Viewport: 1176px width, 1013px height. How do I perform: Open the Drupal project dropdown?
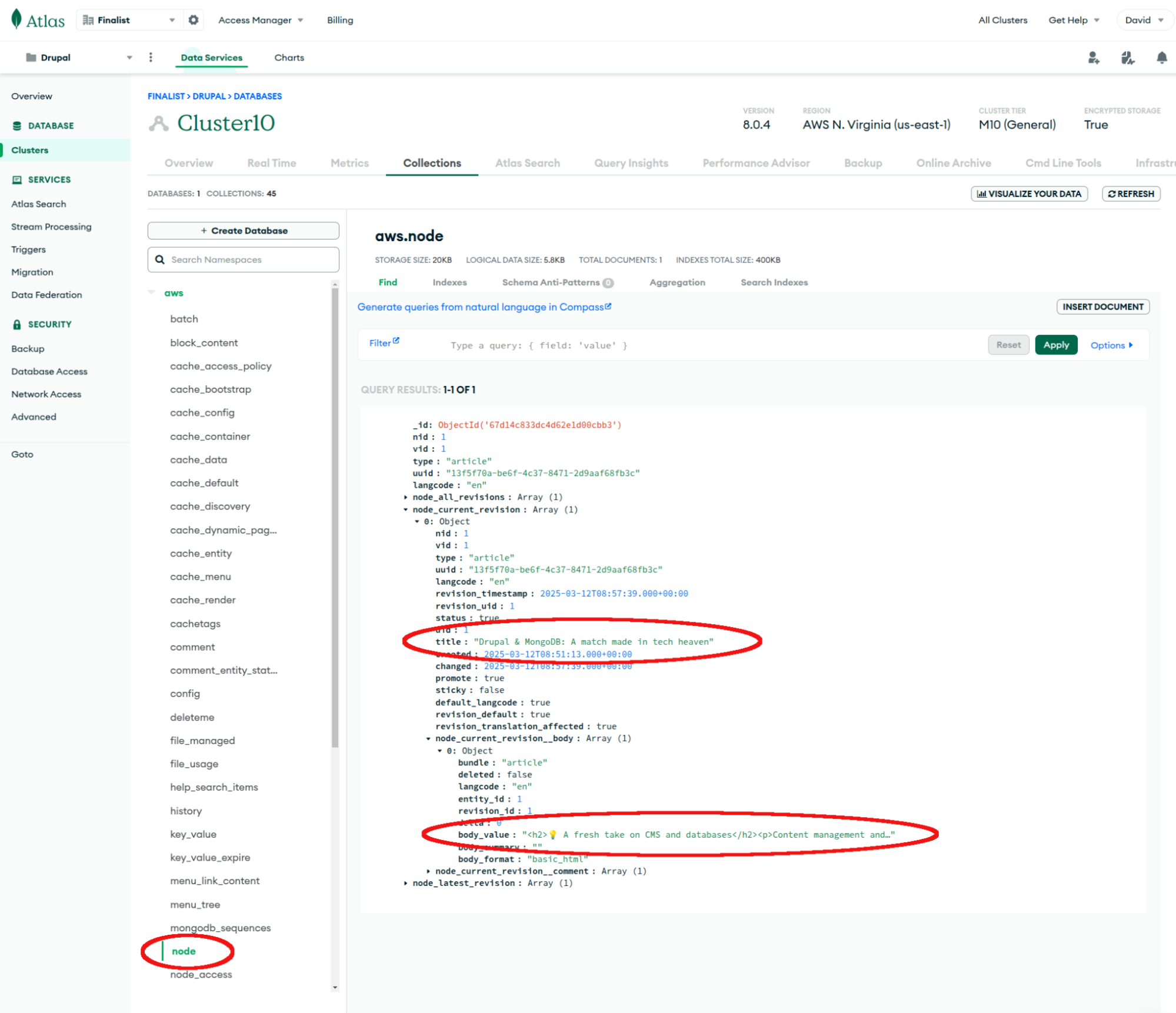tap(78, 58)
